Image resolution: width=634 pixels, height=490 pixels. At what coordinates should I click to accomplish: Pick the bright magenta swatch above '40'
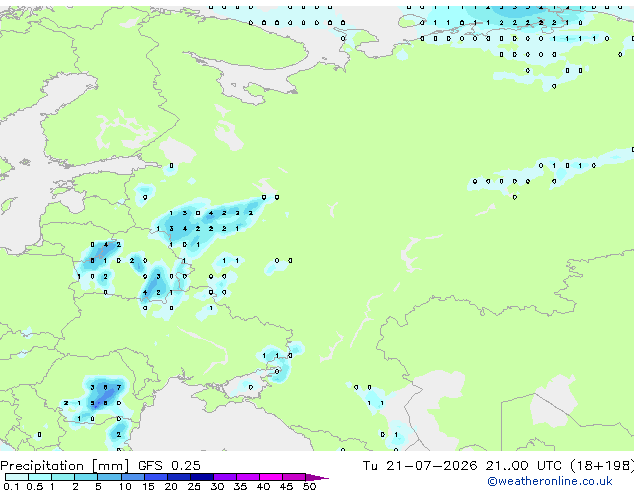(x=271, y=477)
